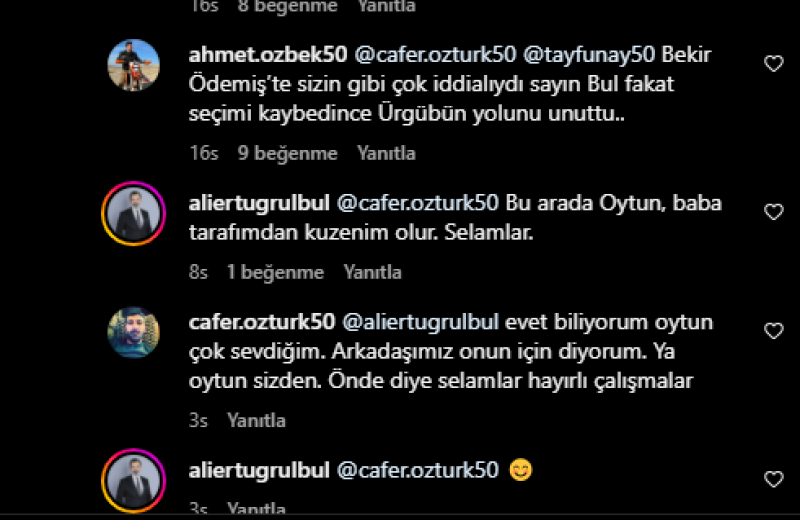
Task: Open cafer.ozturk50 username on his reply
Action: tap(262, 322)
